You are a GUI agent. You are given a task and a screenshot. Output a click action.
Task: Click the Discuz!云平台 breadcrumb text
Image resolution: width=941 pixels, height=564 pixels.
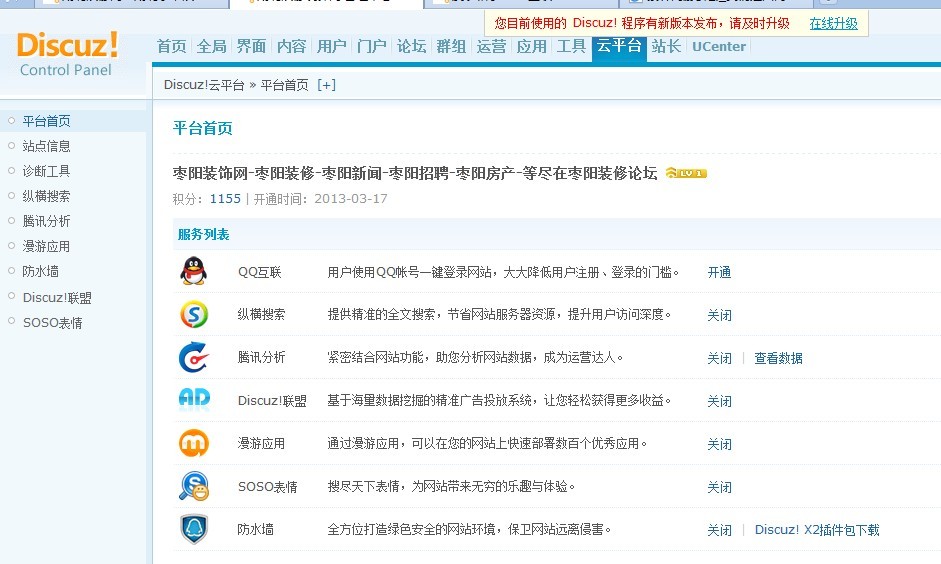tap(204, 85)
